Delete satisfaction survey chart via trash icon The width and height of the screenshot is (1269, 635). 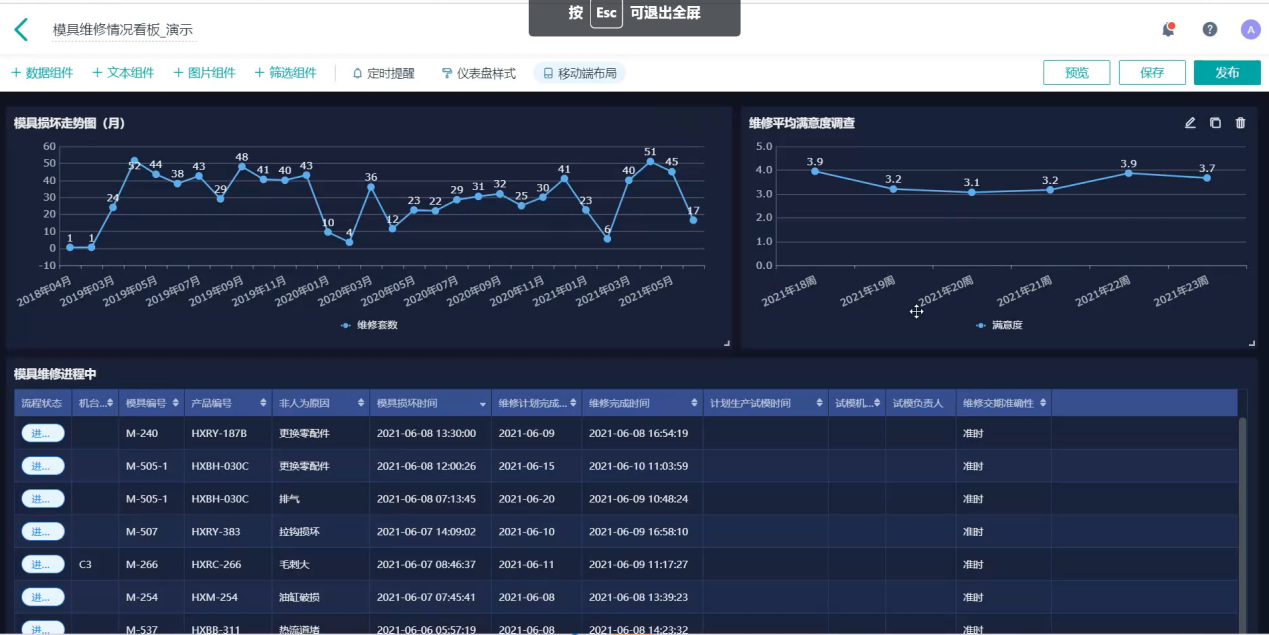click(x=1239, y=122)
